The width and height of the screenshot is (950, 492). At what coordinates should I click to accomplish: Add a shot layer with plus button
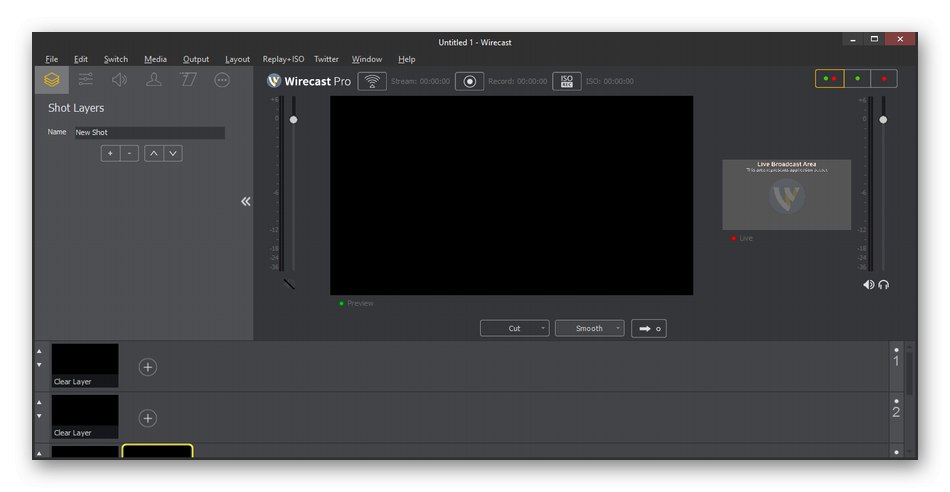[x=110, y=153]
